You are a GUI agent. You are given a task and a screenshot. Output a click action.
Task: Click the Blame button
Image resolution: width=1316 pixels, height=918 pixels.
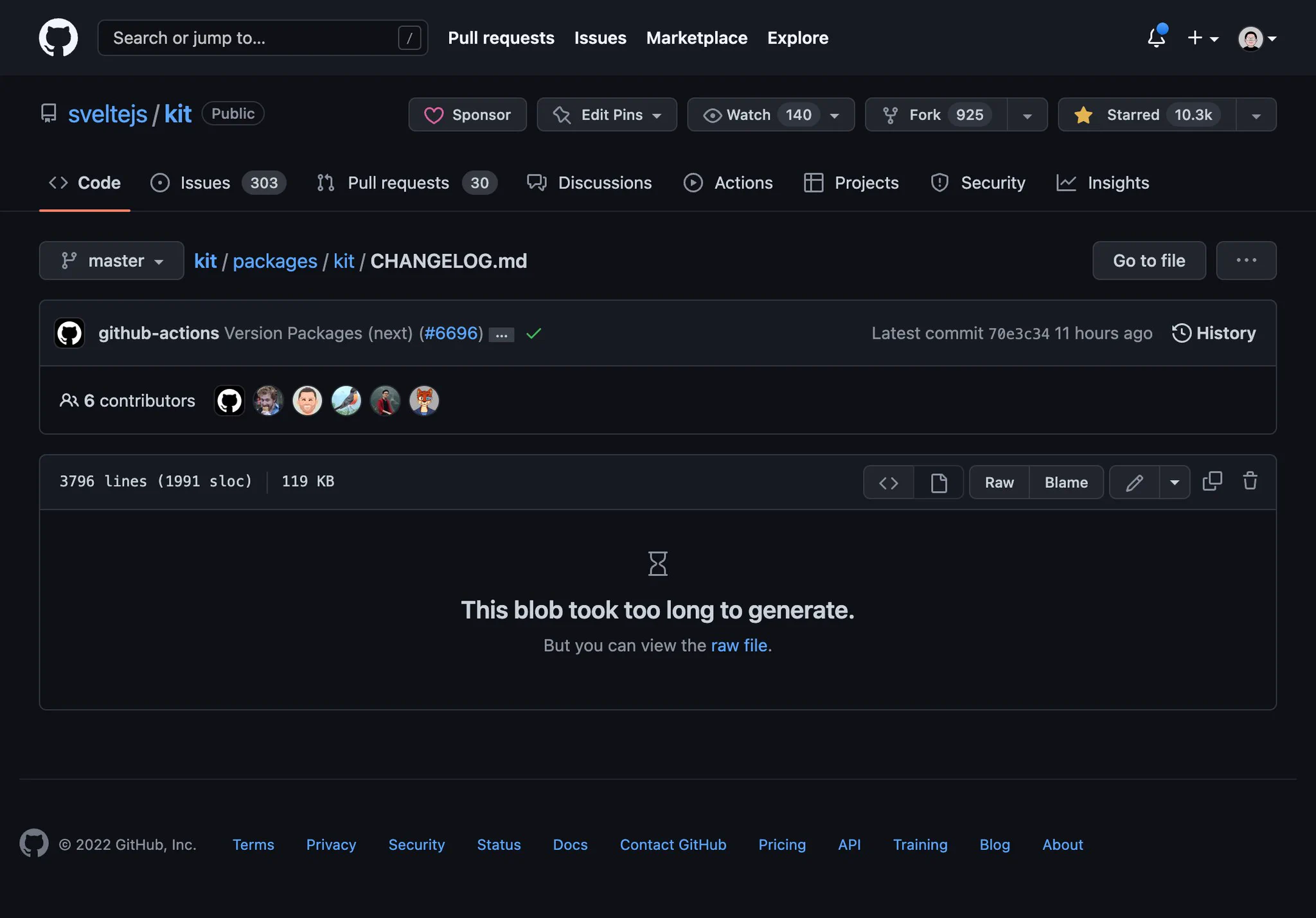pos(1067,482)
